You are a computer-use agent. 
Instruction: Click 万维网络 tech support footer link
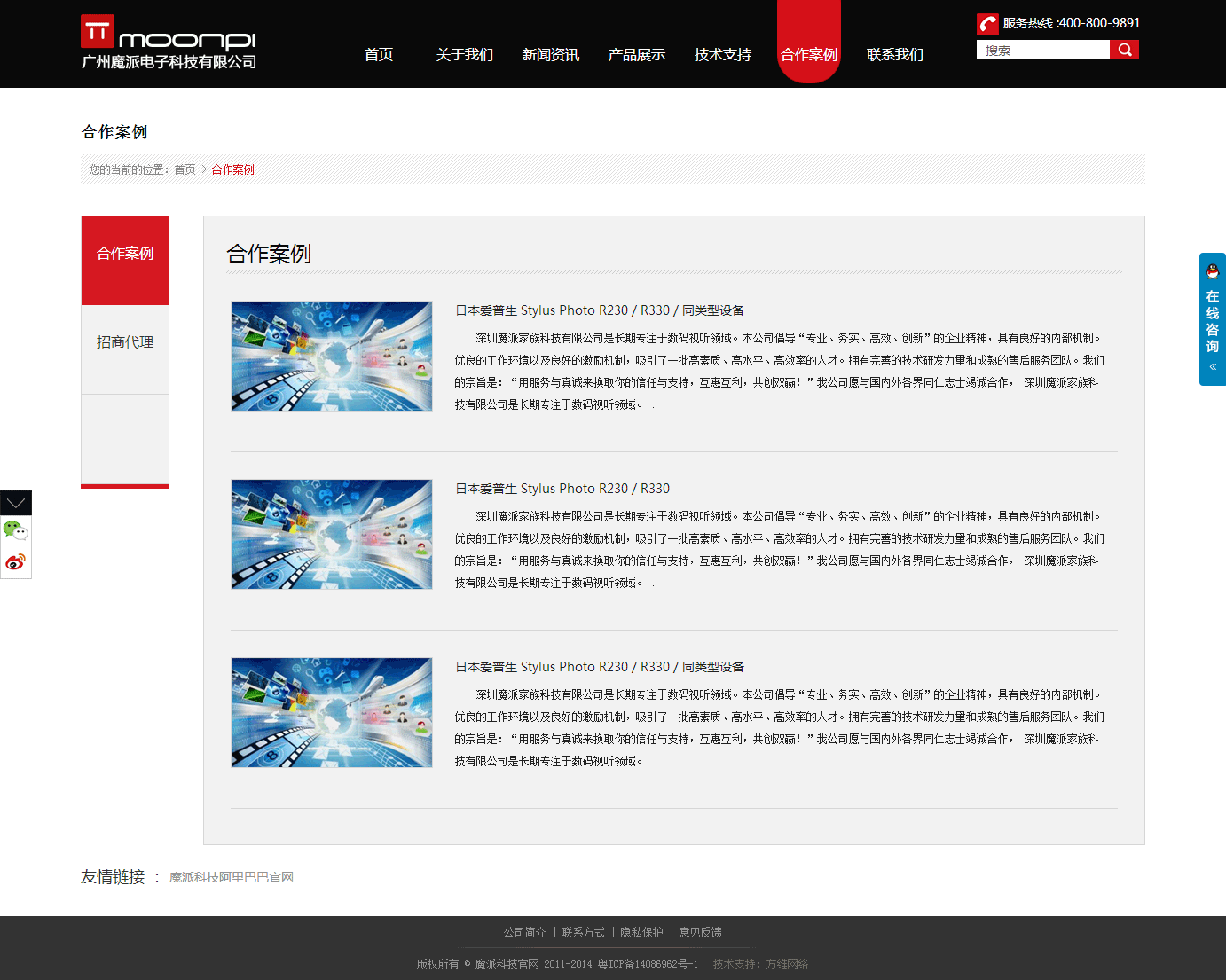[788, 964]
